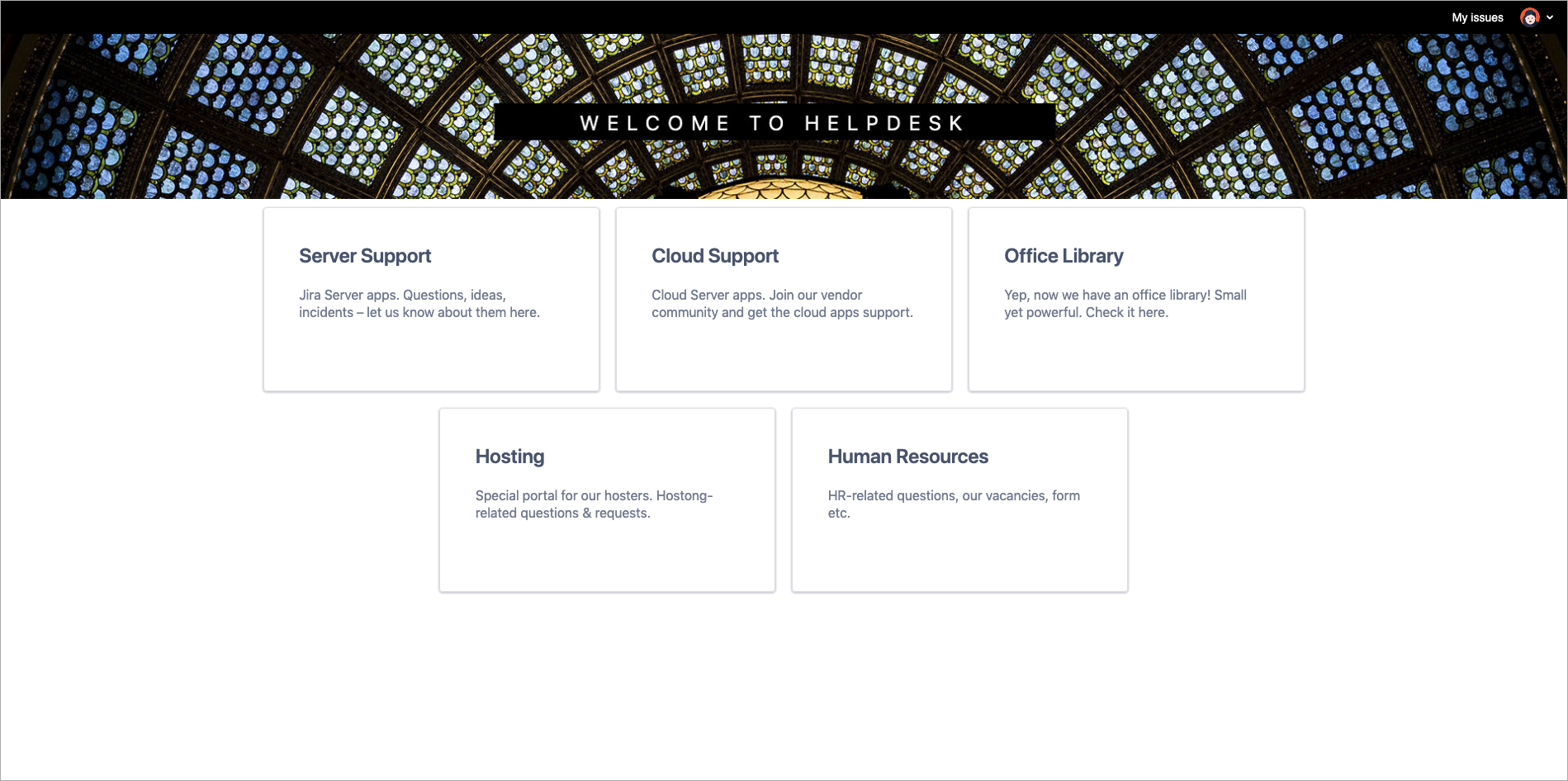The image size is (1568, 781).
Task: Click the Office Library heading
Action: (x=1063, y=256)
